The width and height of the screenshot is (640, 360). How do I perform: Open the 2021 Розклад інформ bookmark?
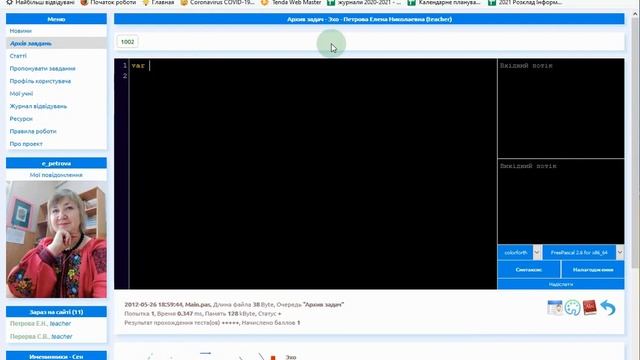coord(525,2)
